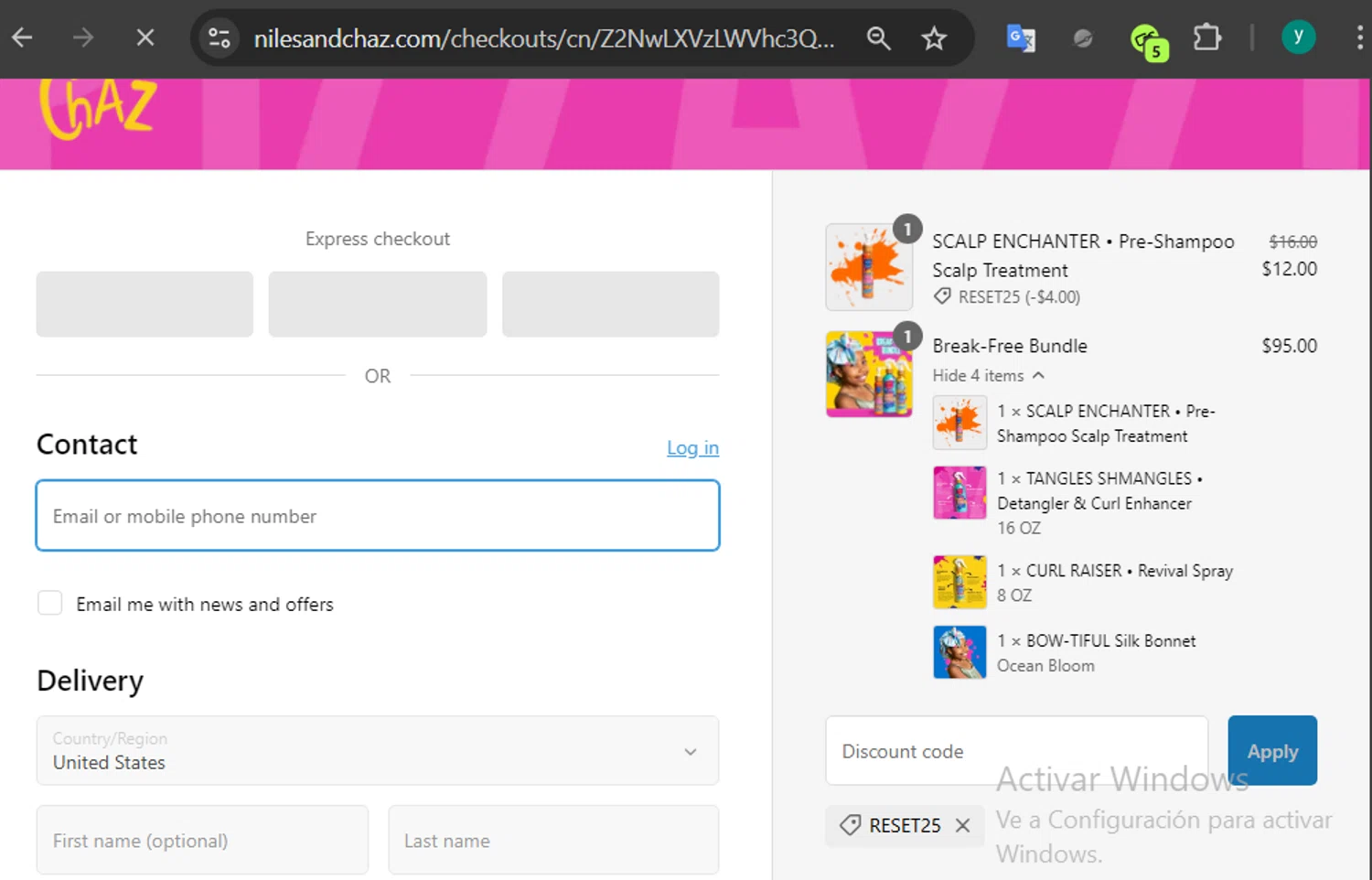Image resolution: width=1372 pixels, height=880 pixels.
Task: Click the Apply discount button
Action: (1272, 750)
